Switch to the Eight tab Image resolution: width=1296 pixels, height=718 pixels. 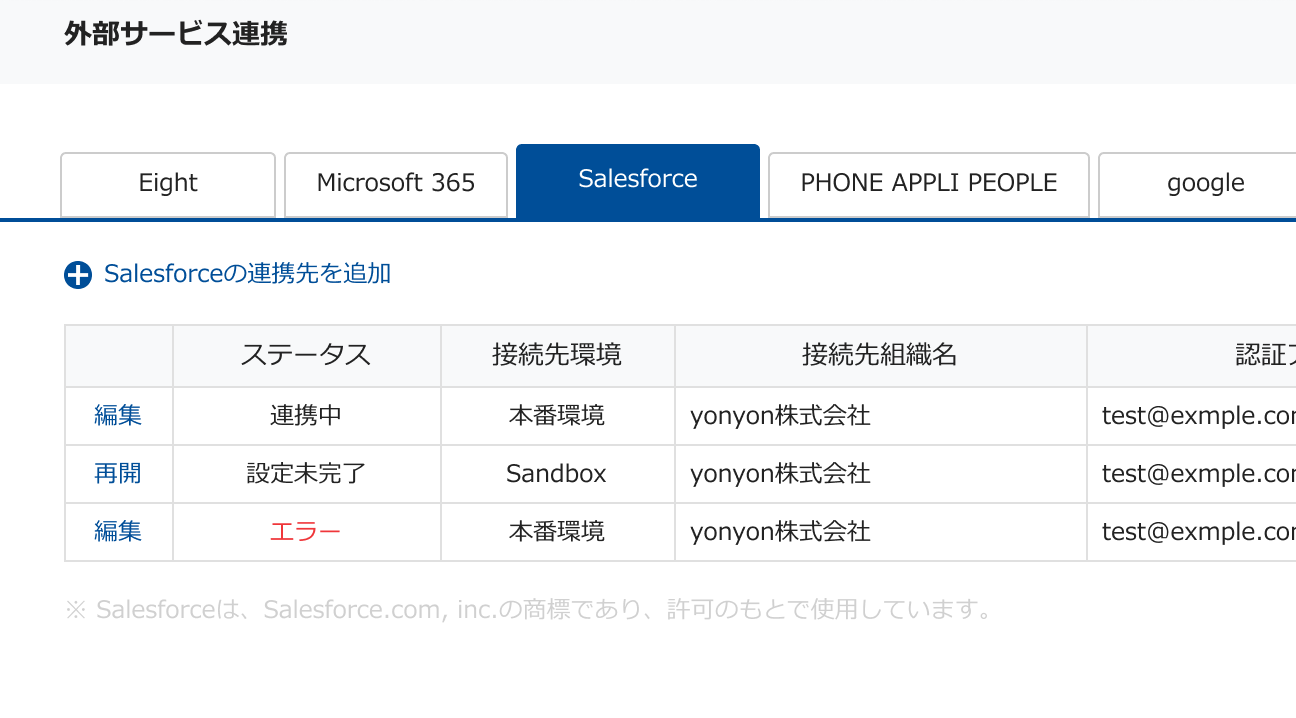point(168,184)
